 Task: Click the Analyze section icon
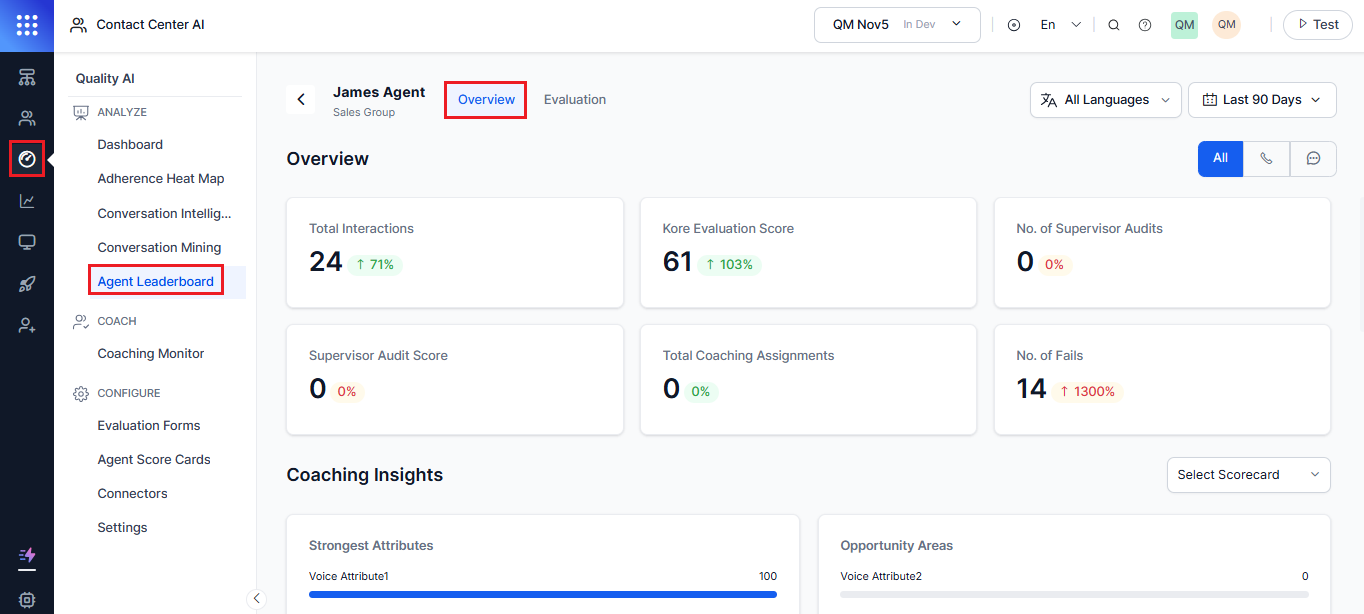[x=81, y=113]
